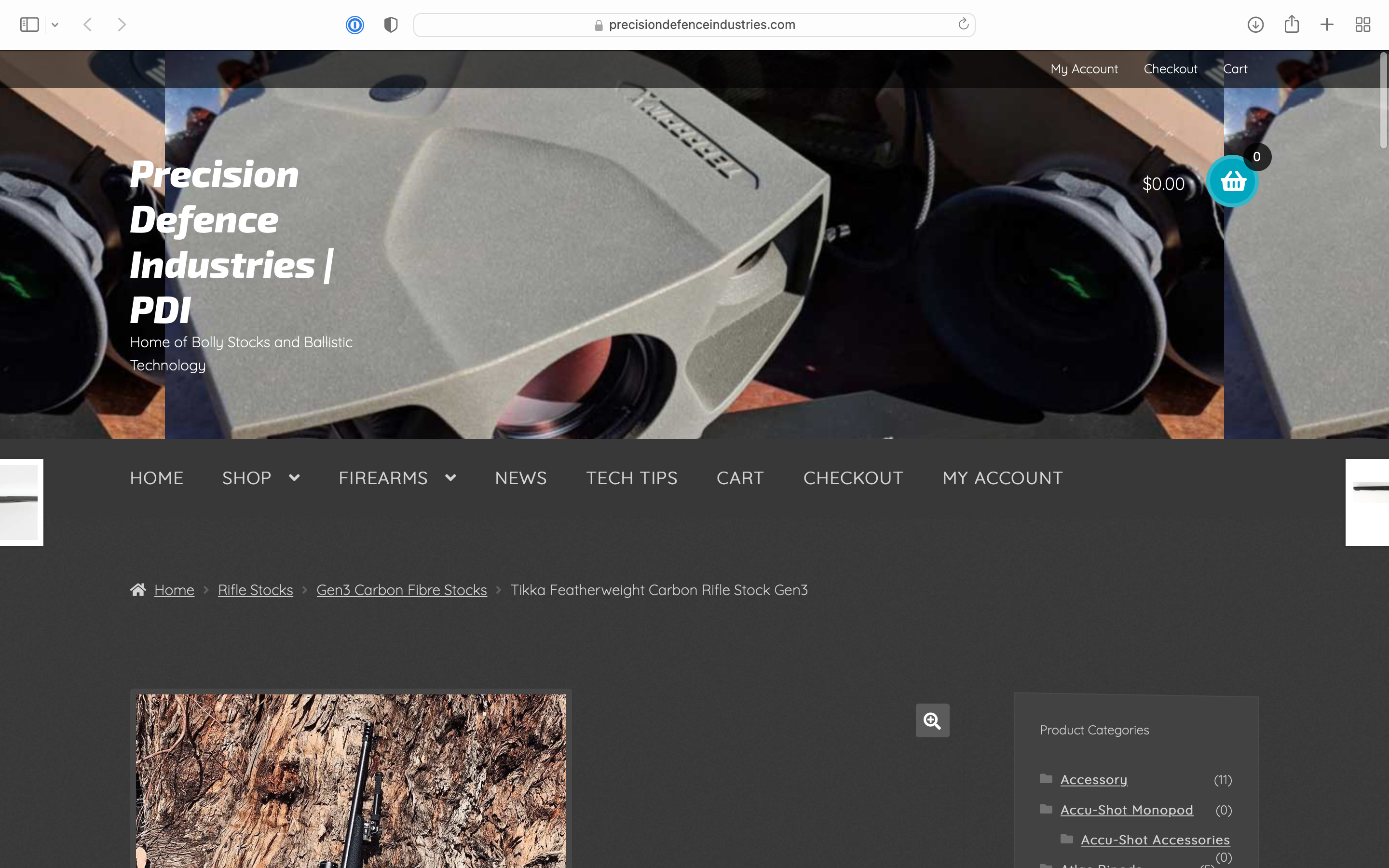Reload the page with the refresh icon
Viewport: 1389px width, 868px height.
963,24
